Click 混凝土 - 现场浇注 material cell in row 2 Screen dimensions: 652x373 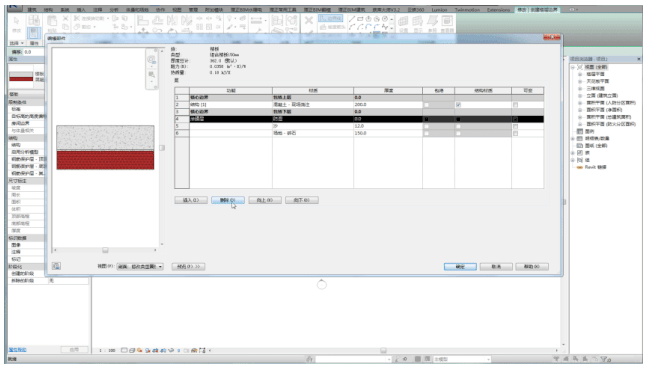pos(313,105)
